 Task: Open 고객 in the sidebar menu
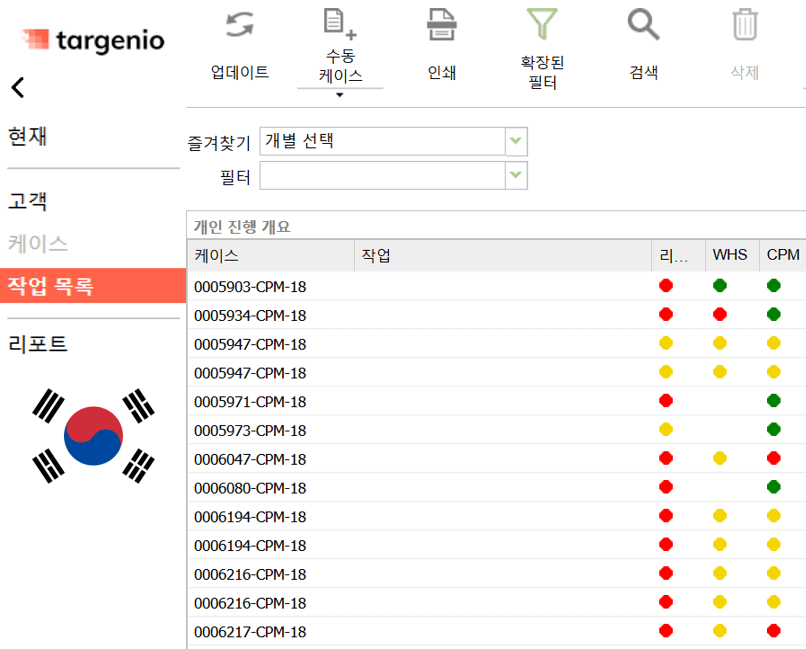28,201
